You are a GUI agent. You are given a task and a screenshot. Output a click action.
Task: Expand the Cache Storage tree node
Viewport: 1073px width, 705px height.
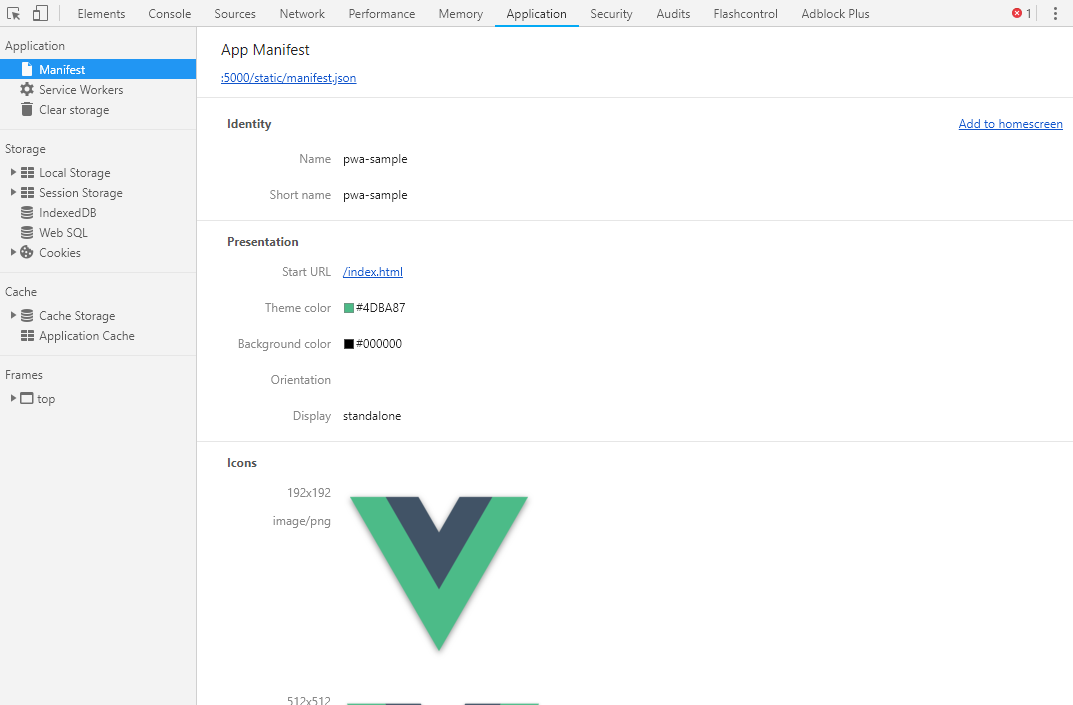coord(13,315)
